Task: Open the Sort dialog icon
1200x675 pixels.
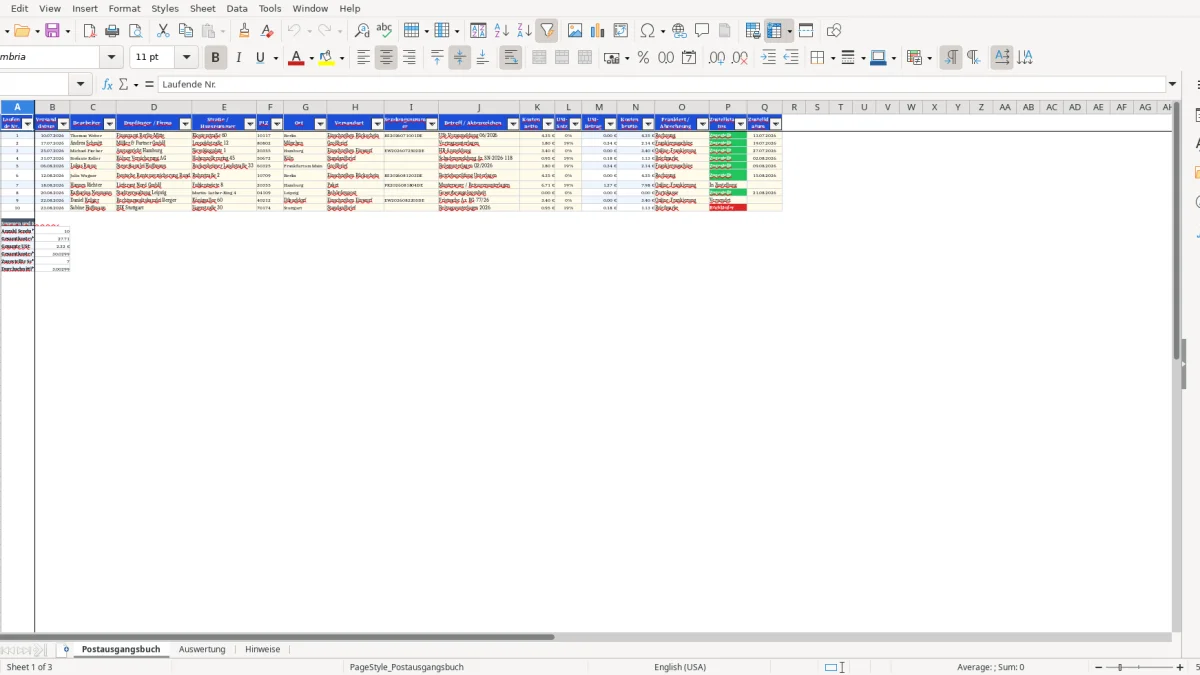Action: pyautogui.click(x=478, y=31)
